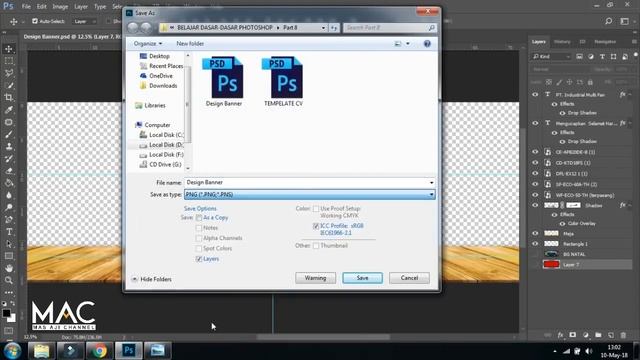Open Chrome from the taskbar
This screenshot has width=640, height=360.
coord(99,351)
